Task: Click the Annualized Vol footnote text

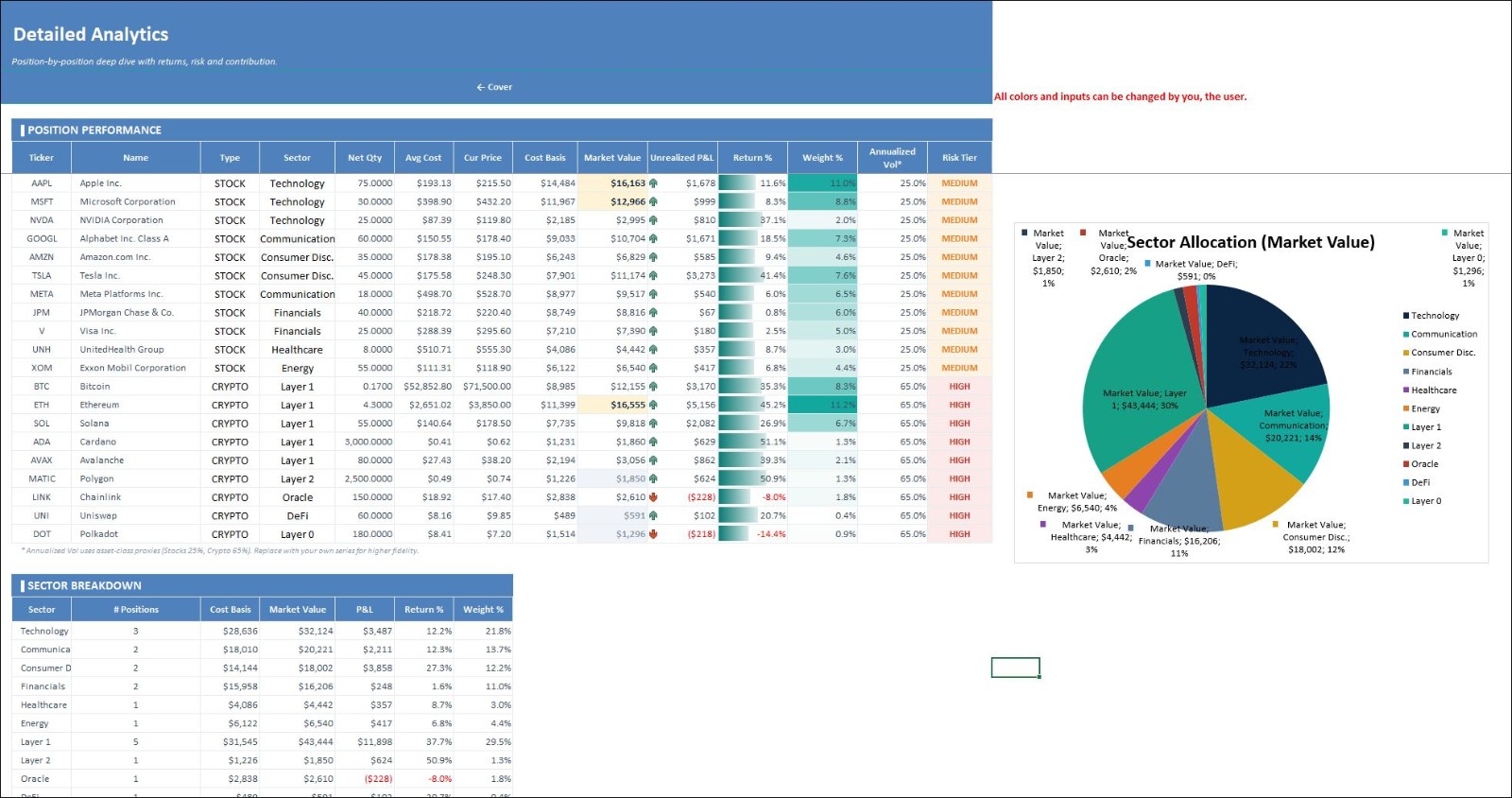Action: (219, 550)
